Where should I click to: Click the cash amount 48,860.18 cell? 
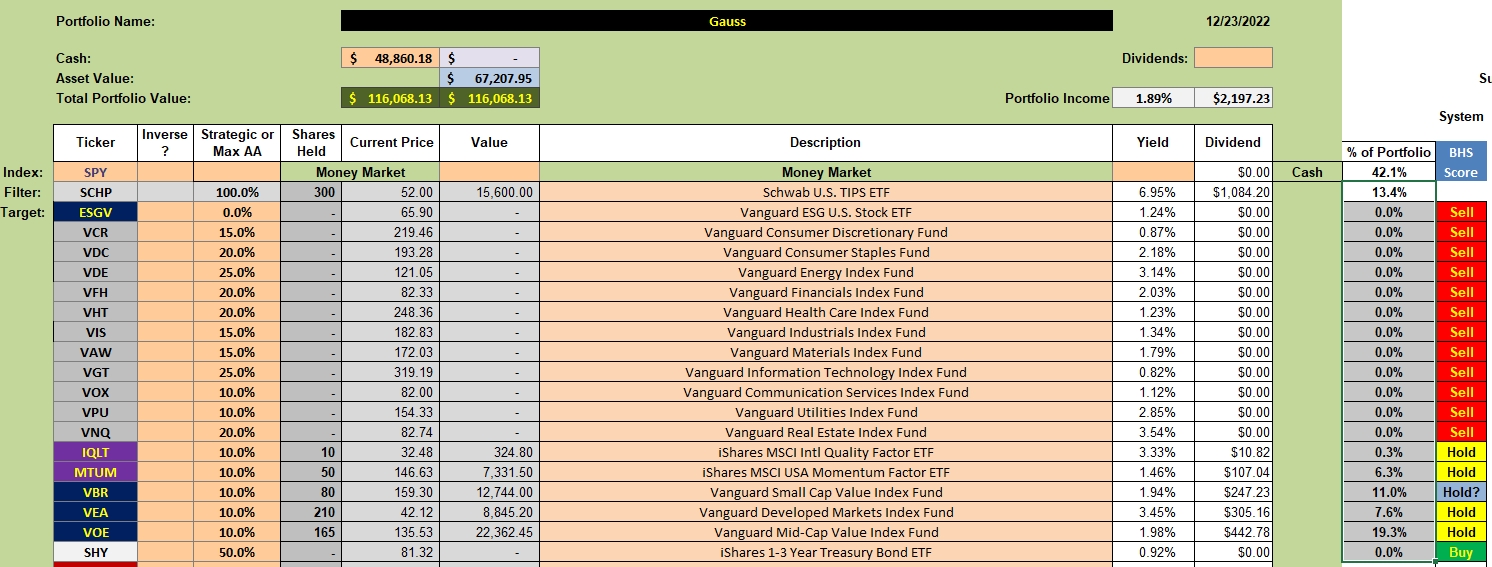391,58
